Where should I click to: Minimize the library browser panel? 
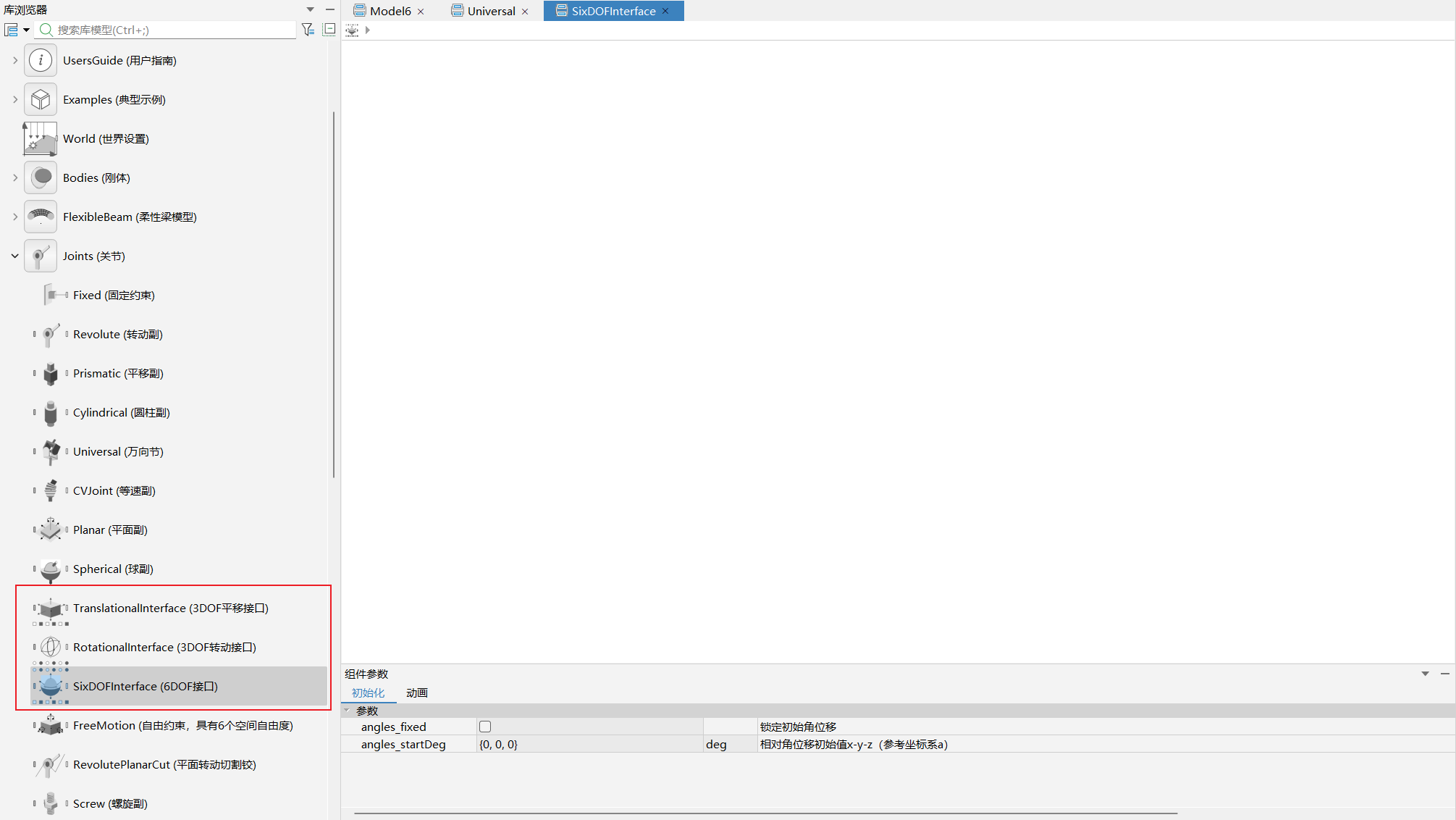(x=330, y=9)
